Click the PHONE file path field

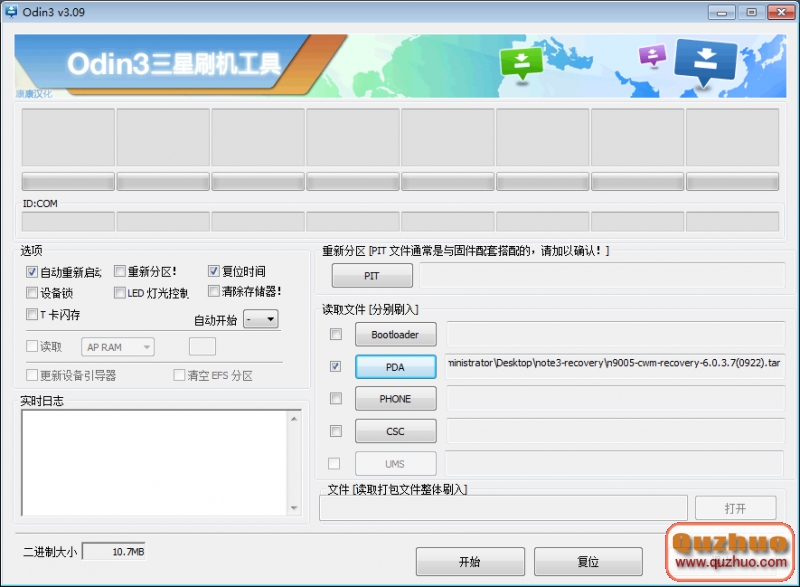615,398
